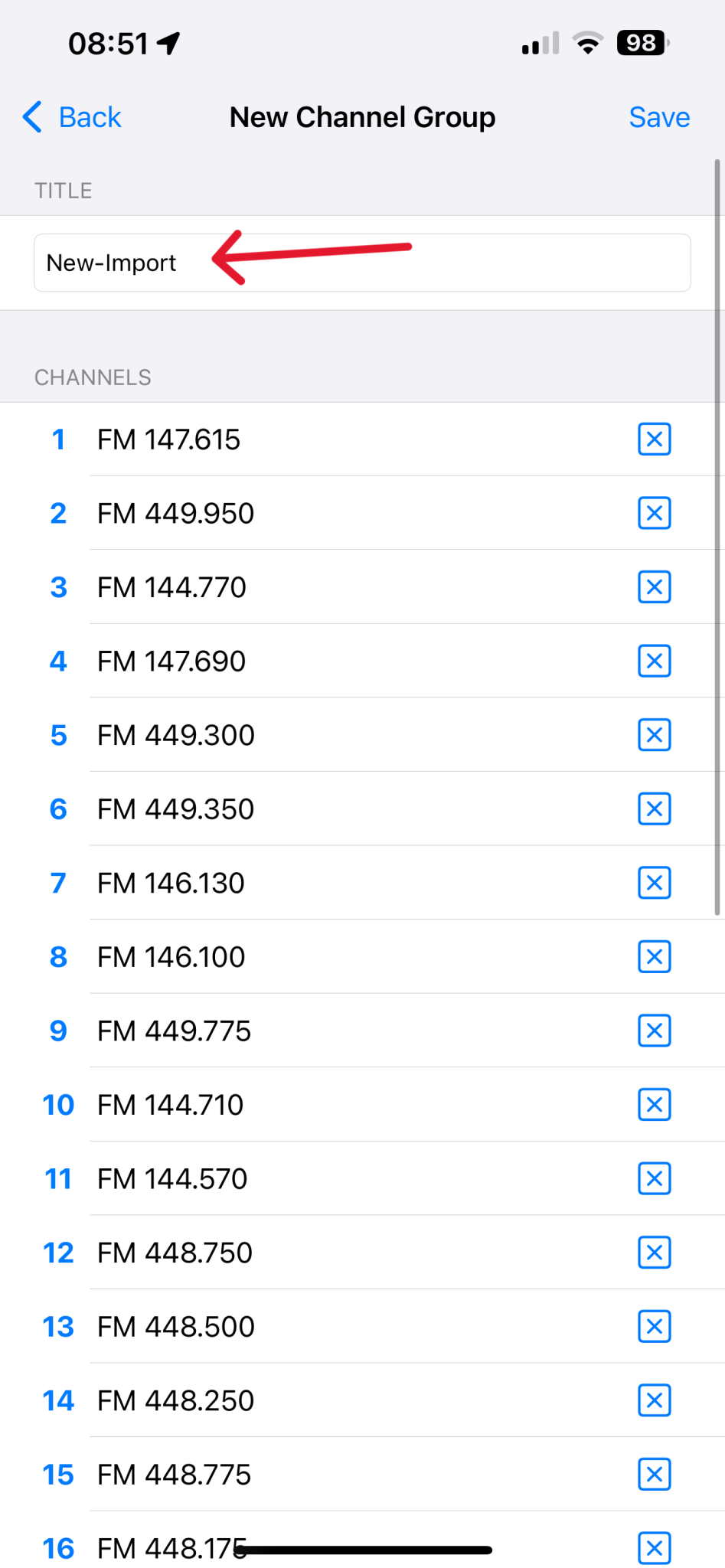Remove channel FM 147.615 with its X icon
The image size is (725, 1568).
[x=654, y=439]
